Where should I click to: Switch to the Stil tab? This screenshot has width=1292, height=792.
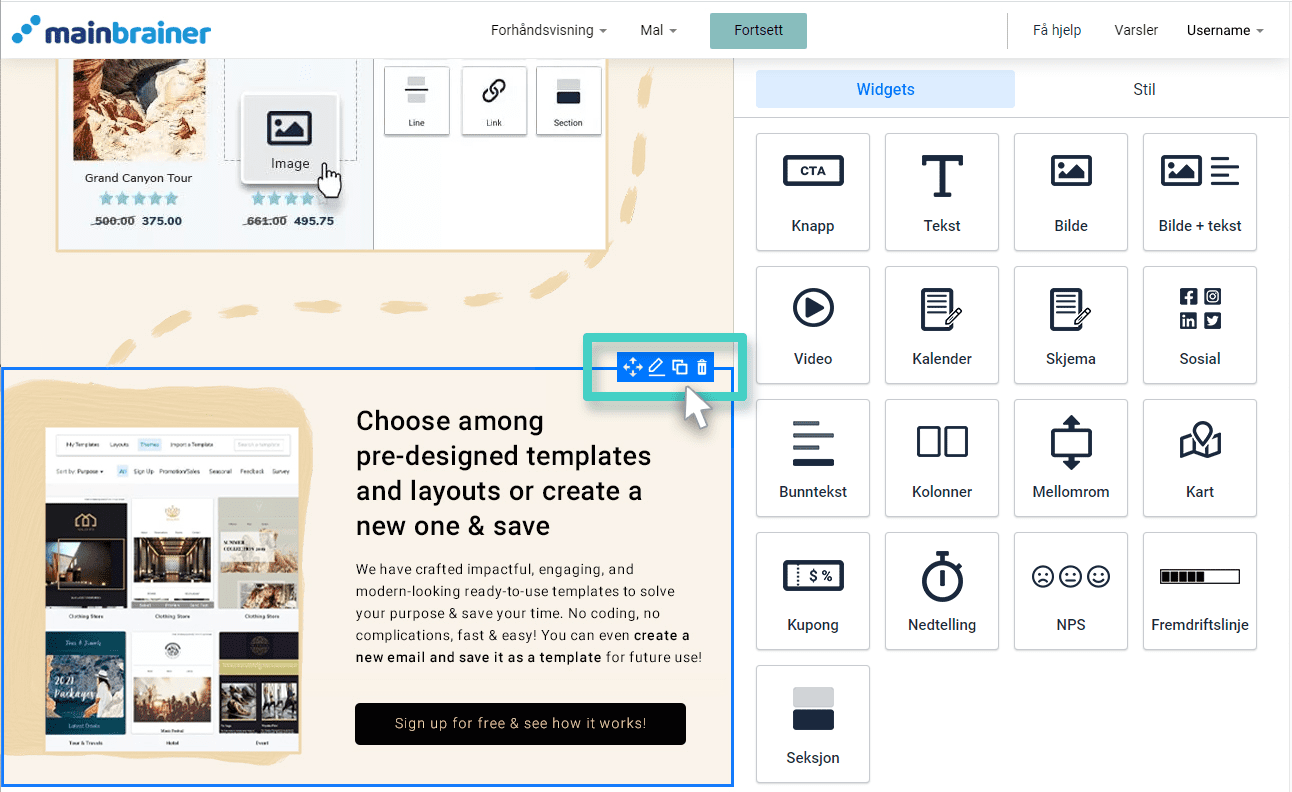point(1144,89)
